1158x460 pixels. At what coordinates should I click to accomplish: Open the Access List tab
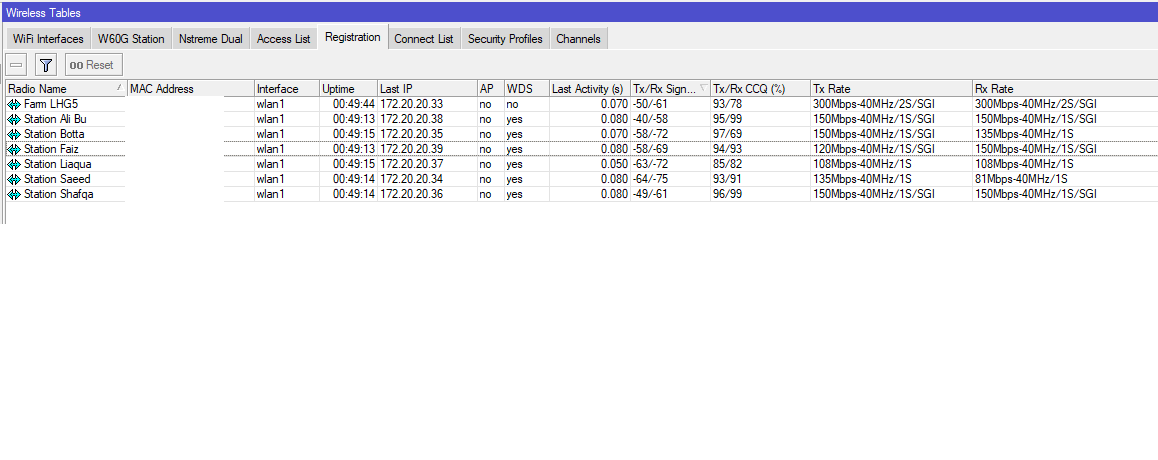point(284,39)
